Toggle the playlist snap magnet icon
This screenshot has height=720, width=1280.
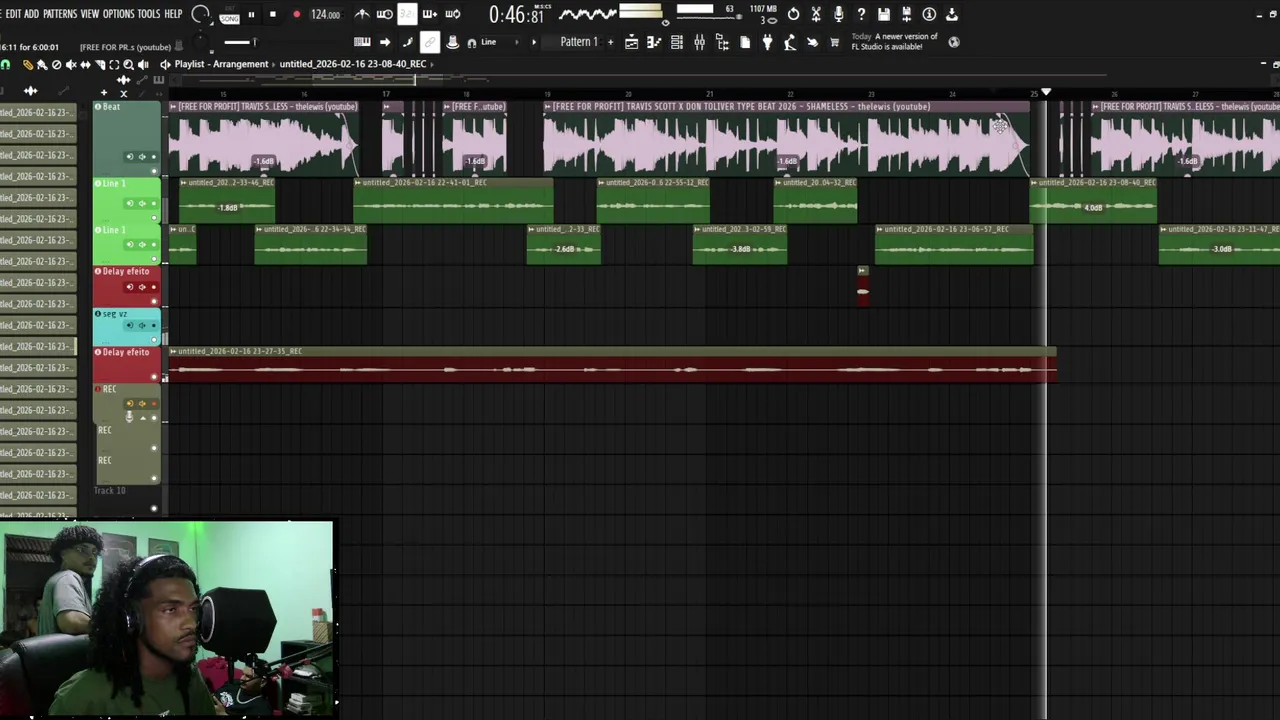click(5, 65)
